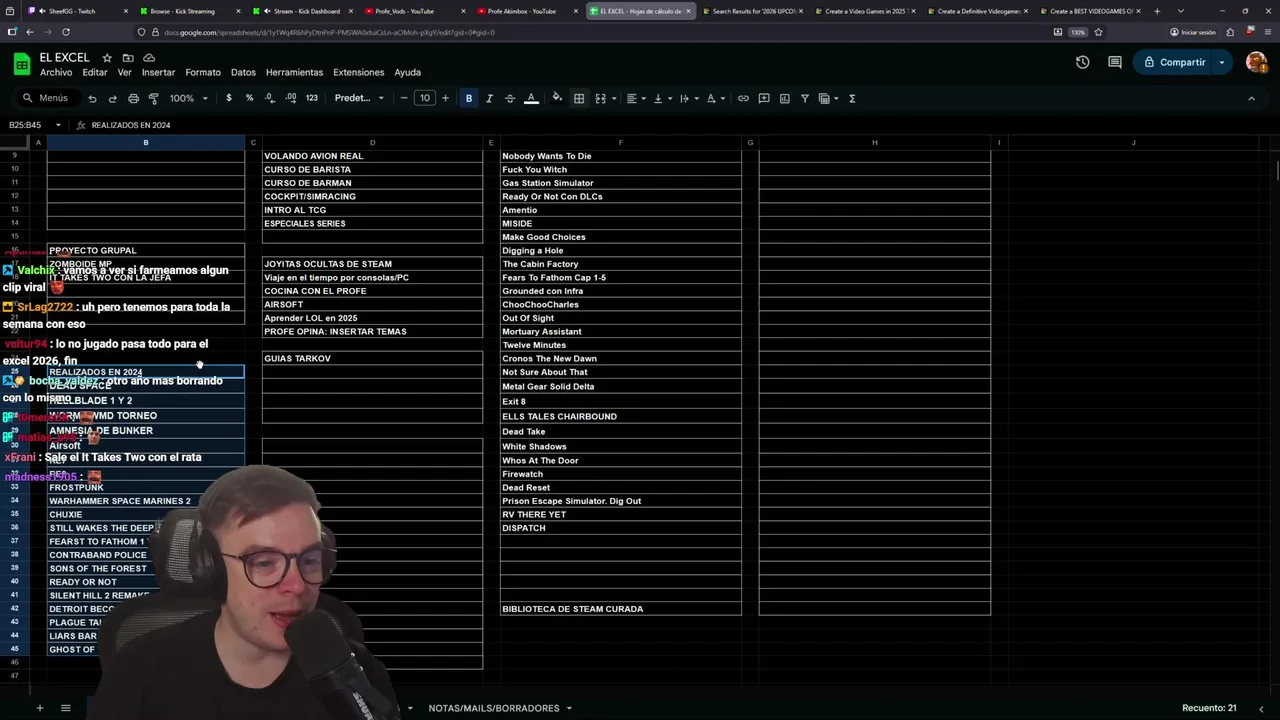Open the Editar menu
Image resolution: width=1280 pixels, height=720 pixels.
pyautogui.click(x=95, y=72)
